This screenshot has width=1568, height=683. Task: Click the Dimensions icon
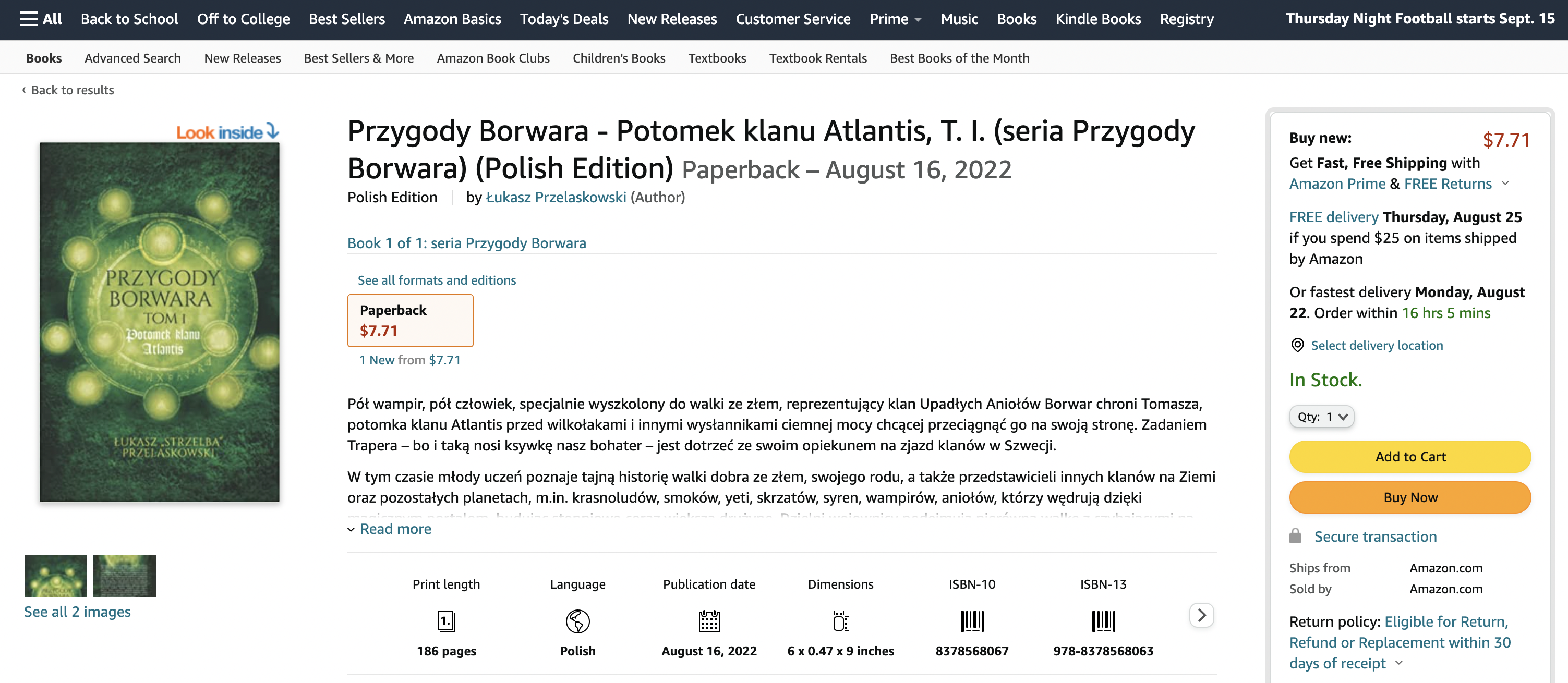coord(840,621)
